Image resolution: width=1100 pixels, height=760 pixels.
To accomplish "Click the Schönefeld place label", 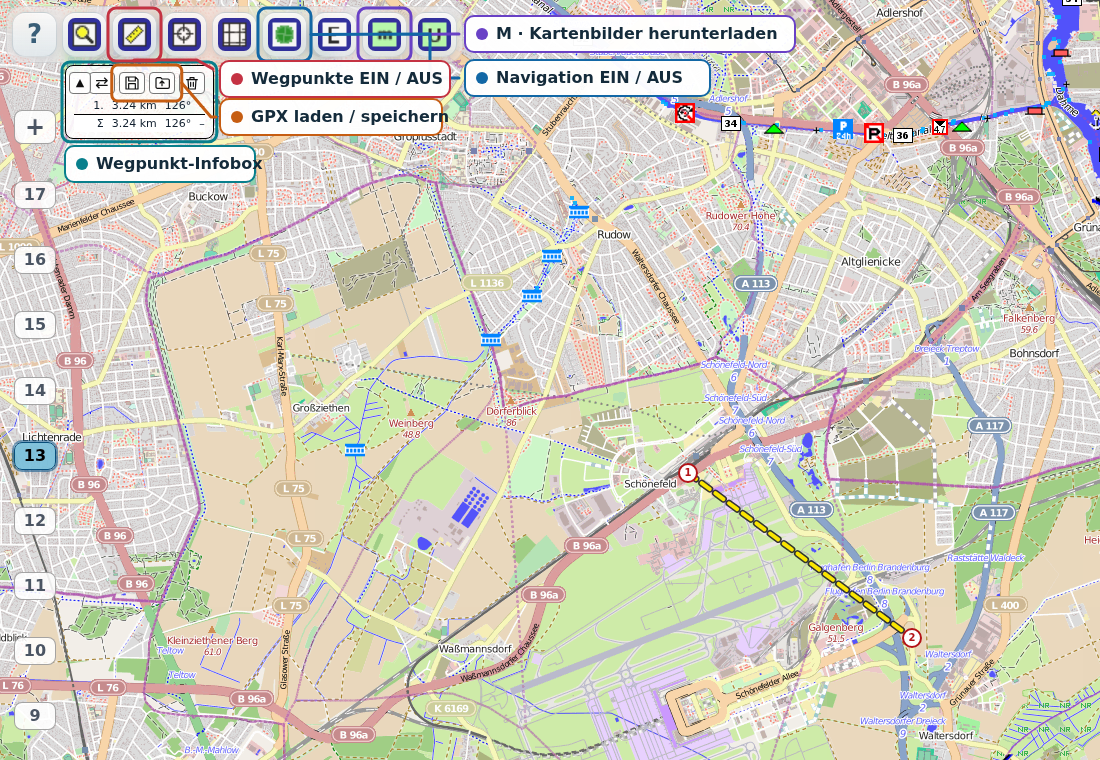I will [x=650, y=484].
